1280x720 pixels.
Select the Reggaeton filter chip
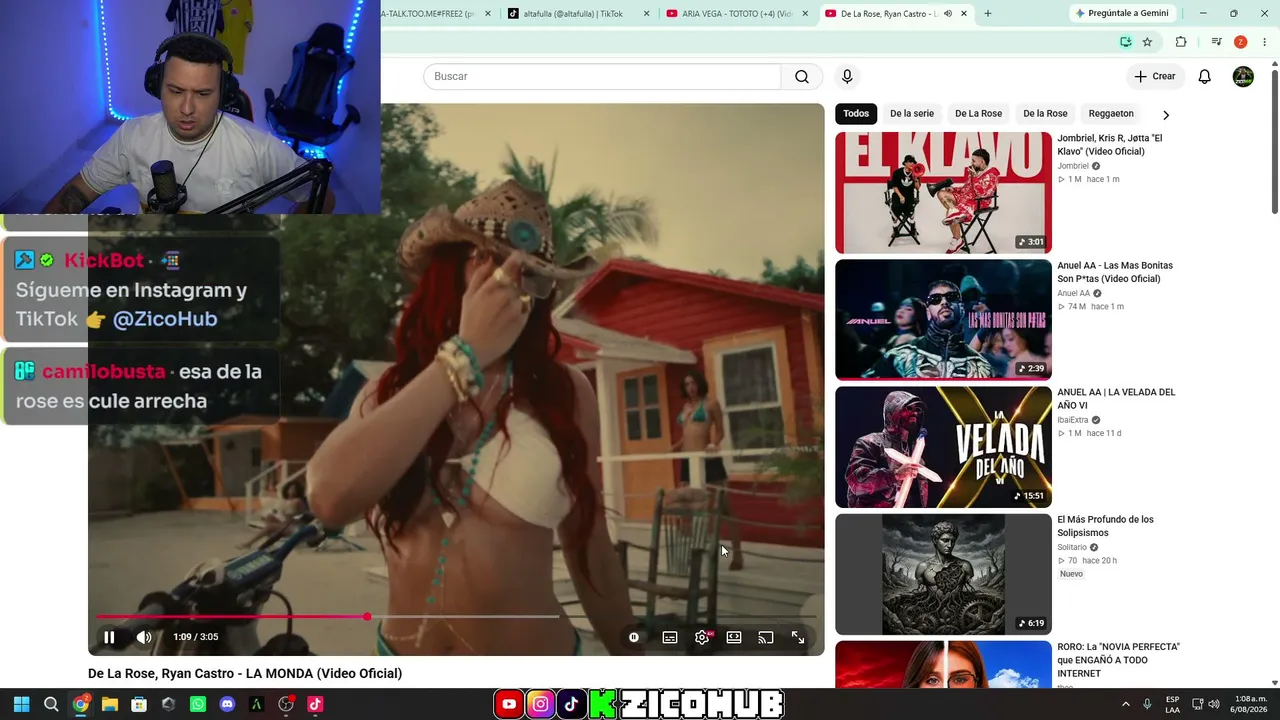coord(1111,114)
